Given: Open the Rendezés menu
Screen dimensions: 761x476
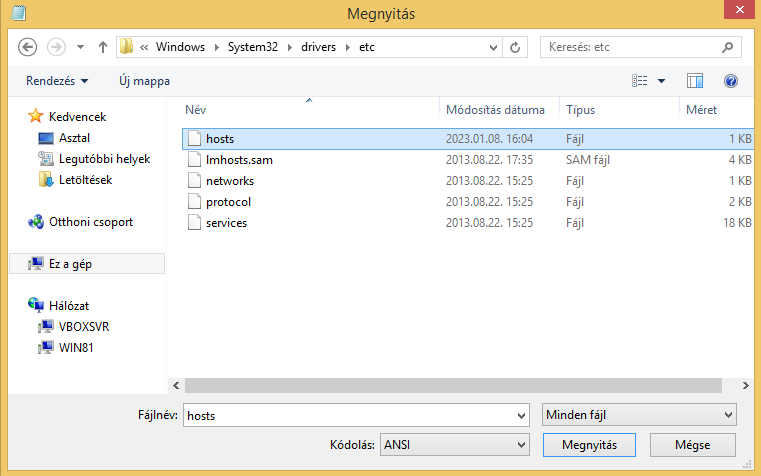Looking at the screenshot, I should (x=57, y=81).
